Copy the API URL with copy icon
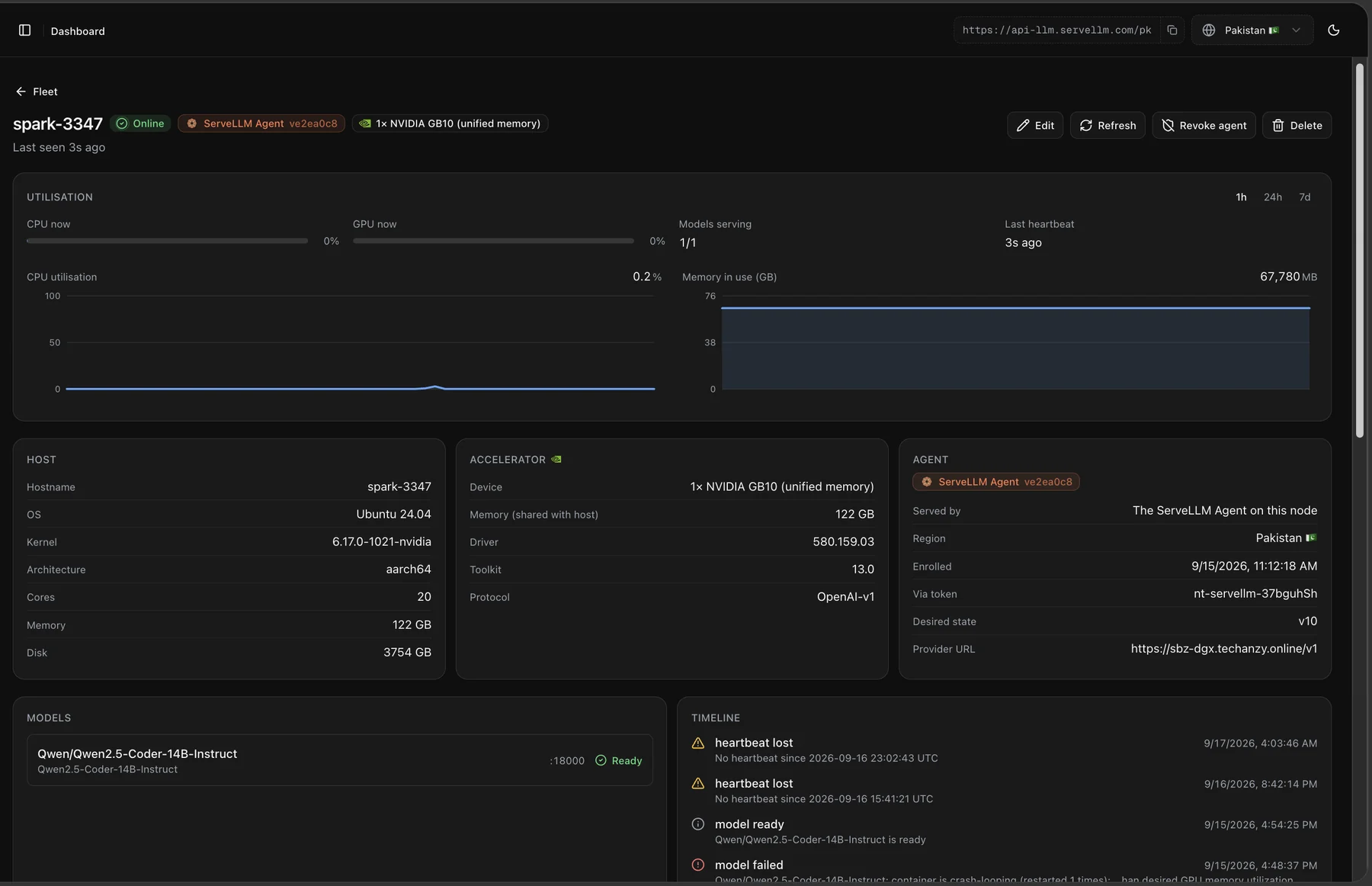Viewport: 1372px width, 886px height. [1172, 30]
